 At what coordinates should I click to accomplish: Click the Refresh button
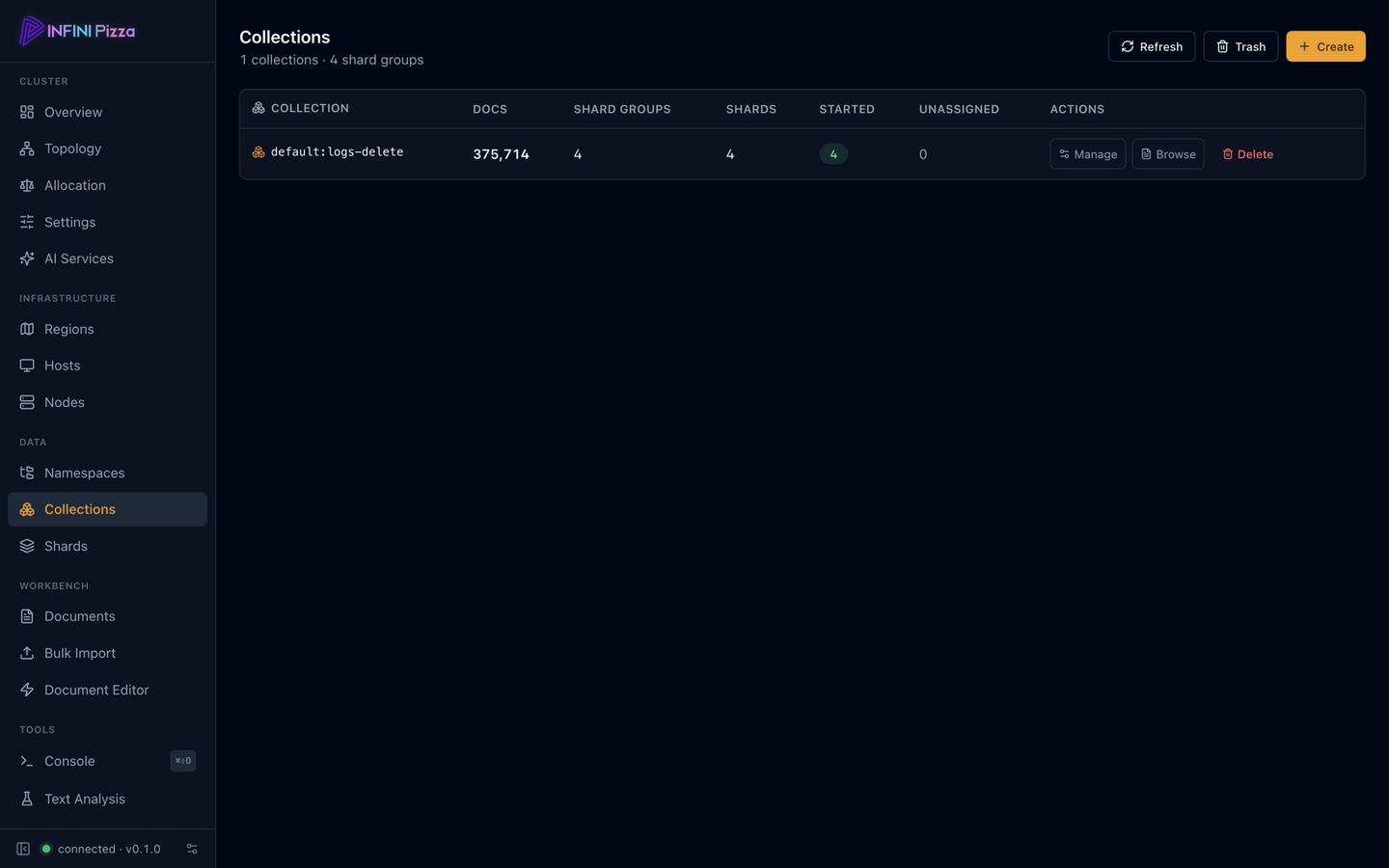pyautogui.click(x=1152, y=46)
